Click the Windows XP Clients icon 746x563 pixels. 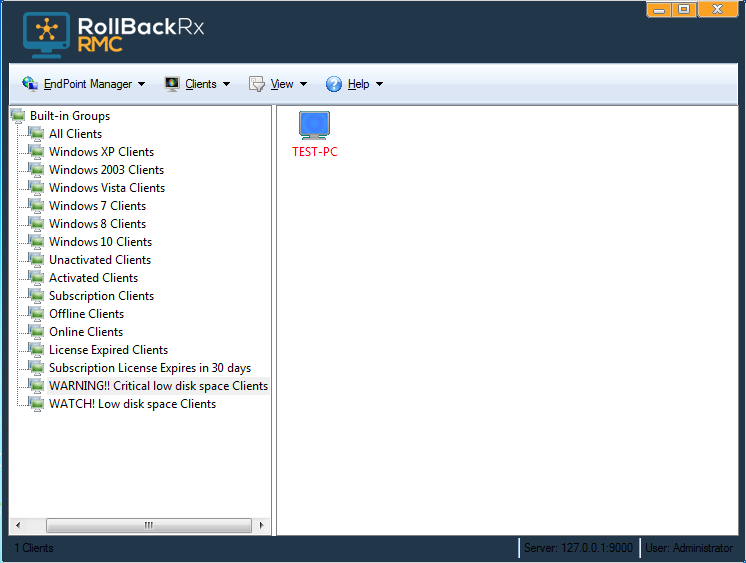(x=36, y=152)
